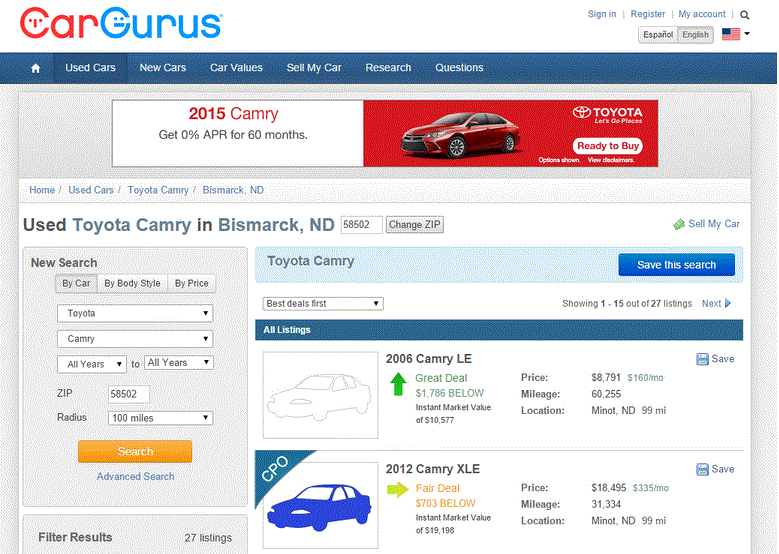Select the By Body Style tab
This screenshot has height=554, width=779.
click(132, 283)
